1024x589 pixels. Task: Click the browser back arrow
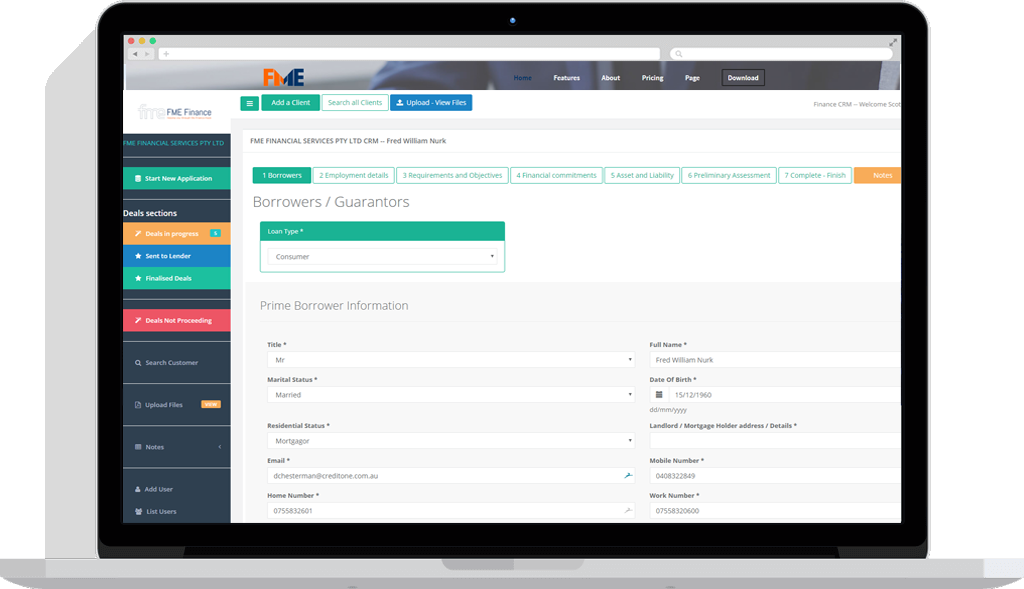(135, 54)
